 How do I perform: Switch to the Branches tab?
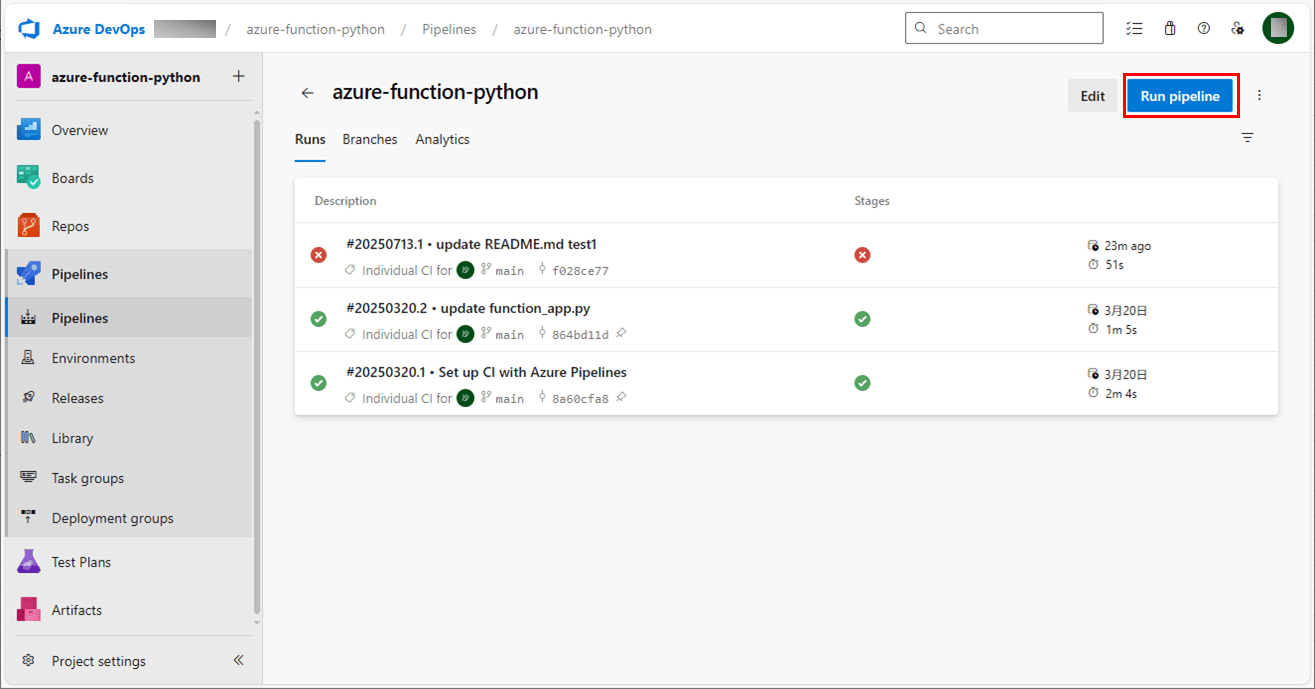coord(370,139)
